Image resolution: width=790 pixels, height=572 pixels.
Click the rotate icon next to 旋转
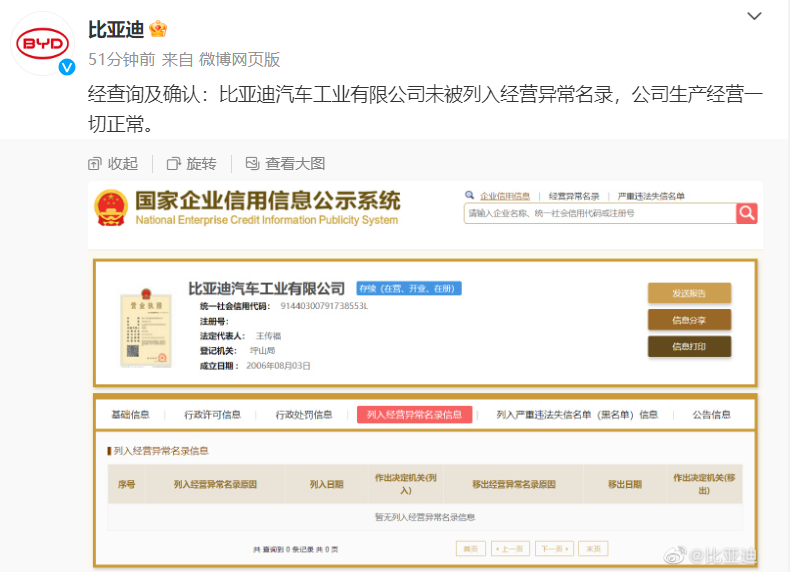point(173,164)
